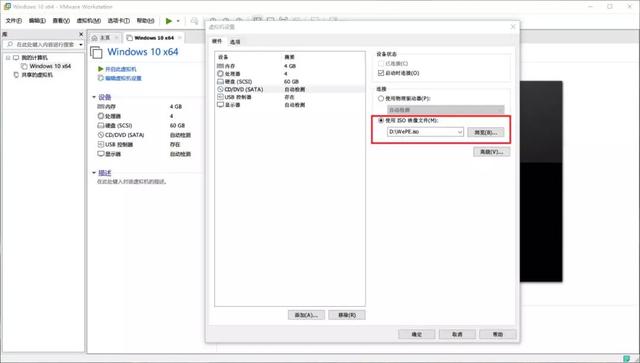Image resolution: width=640 pixels, height=363 pixels.
Task: Click the description text area on VM page
Action: pos(132,181)
